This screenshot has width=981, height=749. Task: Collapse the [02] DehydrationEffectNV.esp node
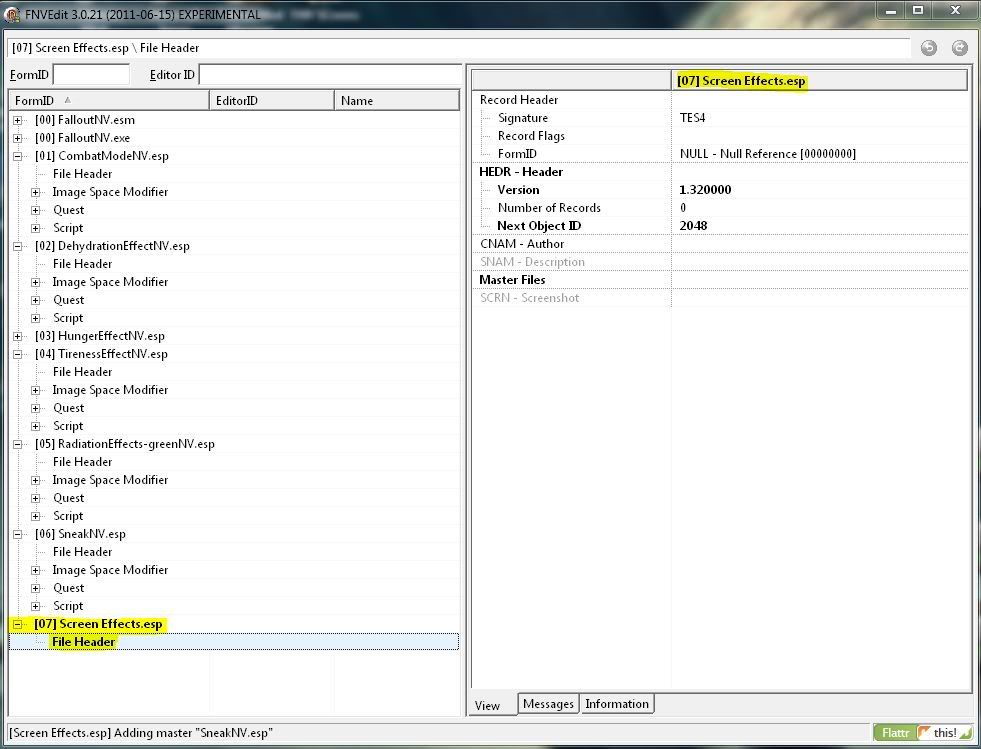tap(18, 247)
